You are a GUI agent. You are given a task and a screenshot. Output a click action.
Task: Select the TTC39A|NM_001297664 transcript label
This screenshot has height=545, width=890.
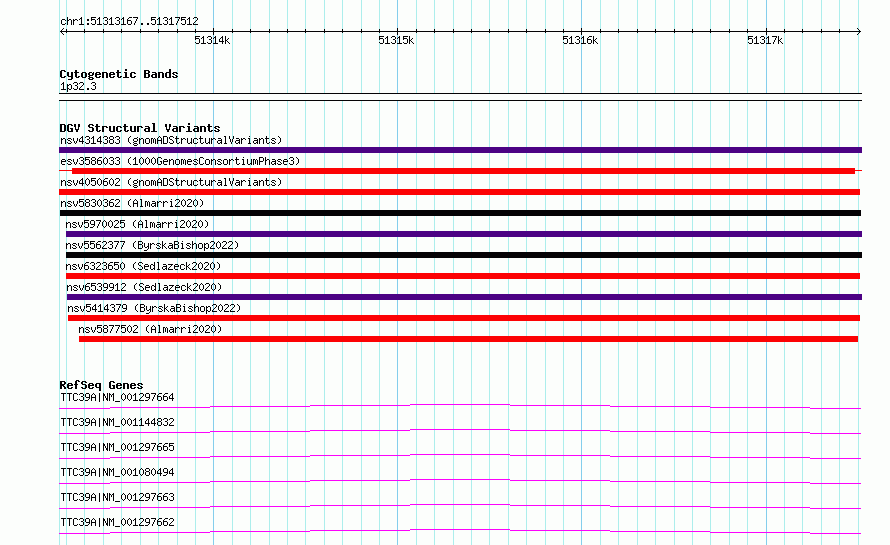117,397
